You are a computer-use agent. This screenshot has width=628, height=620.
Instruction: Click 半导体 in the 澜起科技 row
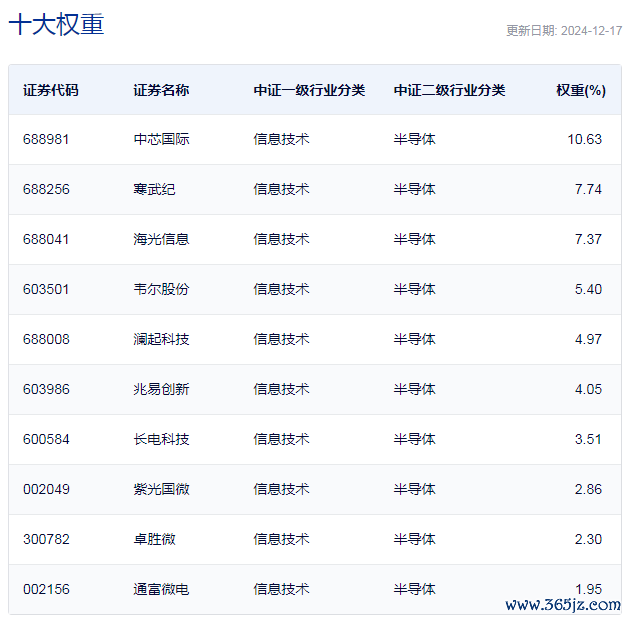(415, 339)
